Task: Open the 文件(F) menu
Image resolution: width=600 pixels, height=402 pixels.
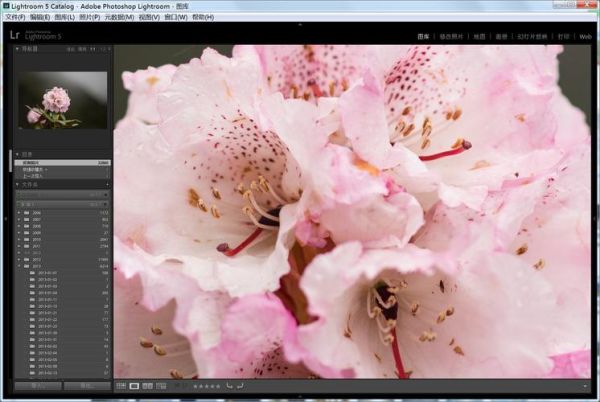Action: click(14, 17)
